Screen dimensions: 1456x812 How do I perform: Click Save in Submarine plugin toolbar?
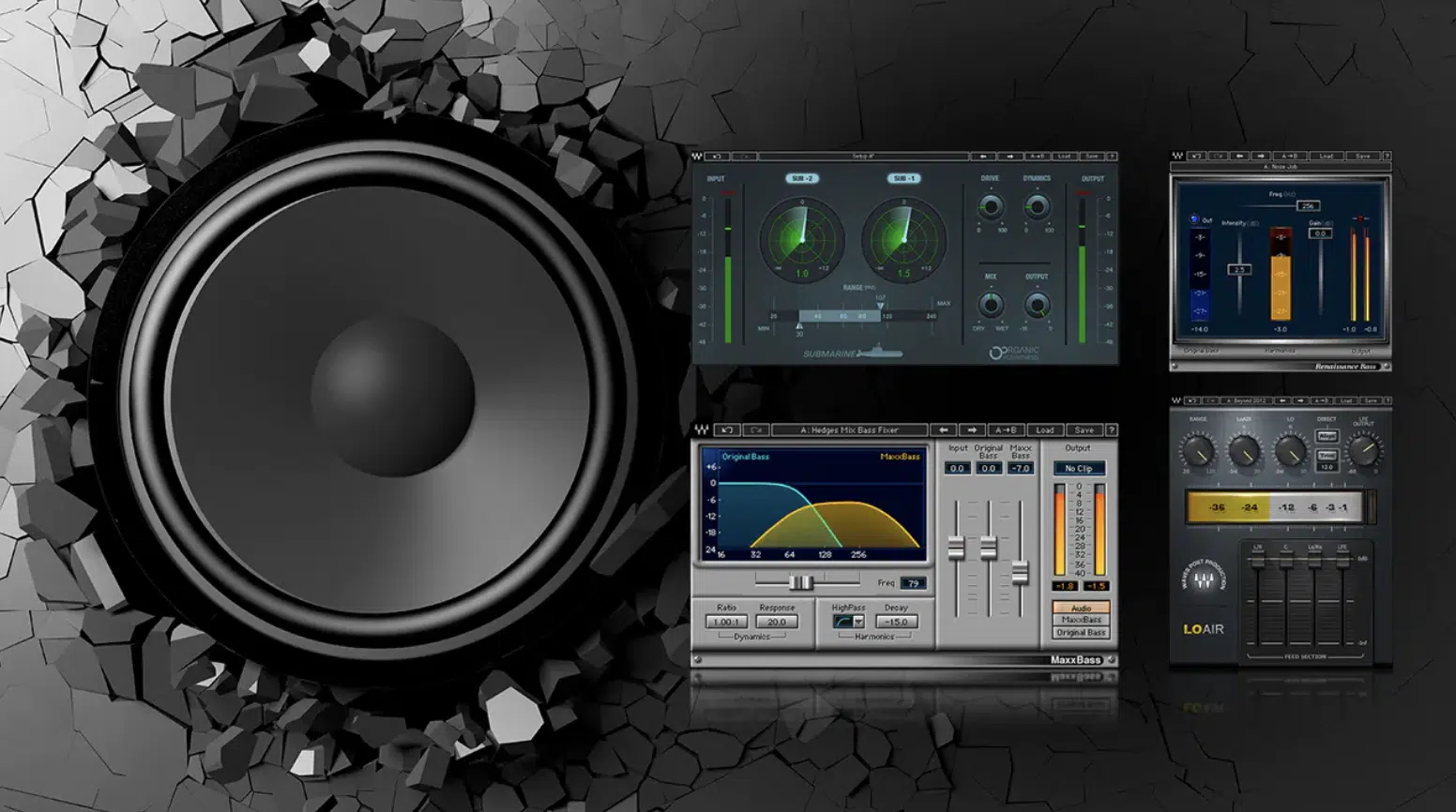pos(1092,157)
